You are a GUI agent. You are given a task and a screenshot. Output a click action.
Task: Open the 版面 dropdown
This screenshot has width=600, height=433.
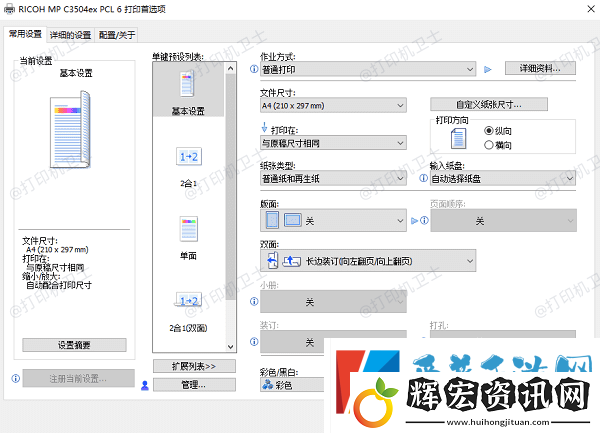tap(333, 220)
